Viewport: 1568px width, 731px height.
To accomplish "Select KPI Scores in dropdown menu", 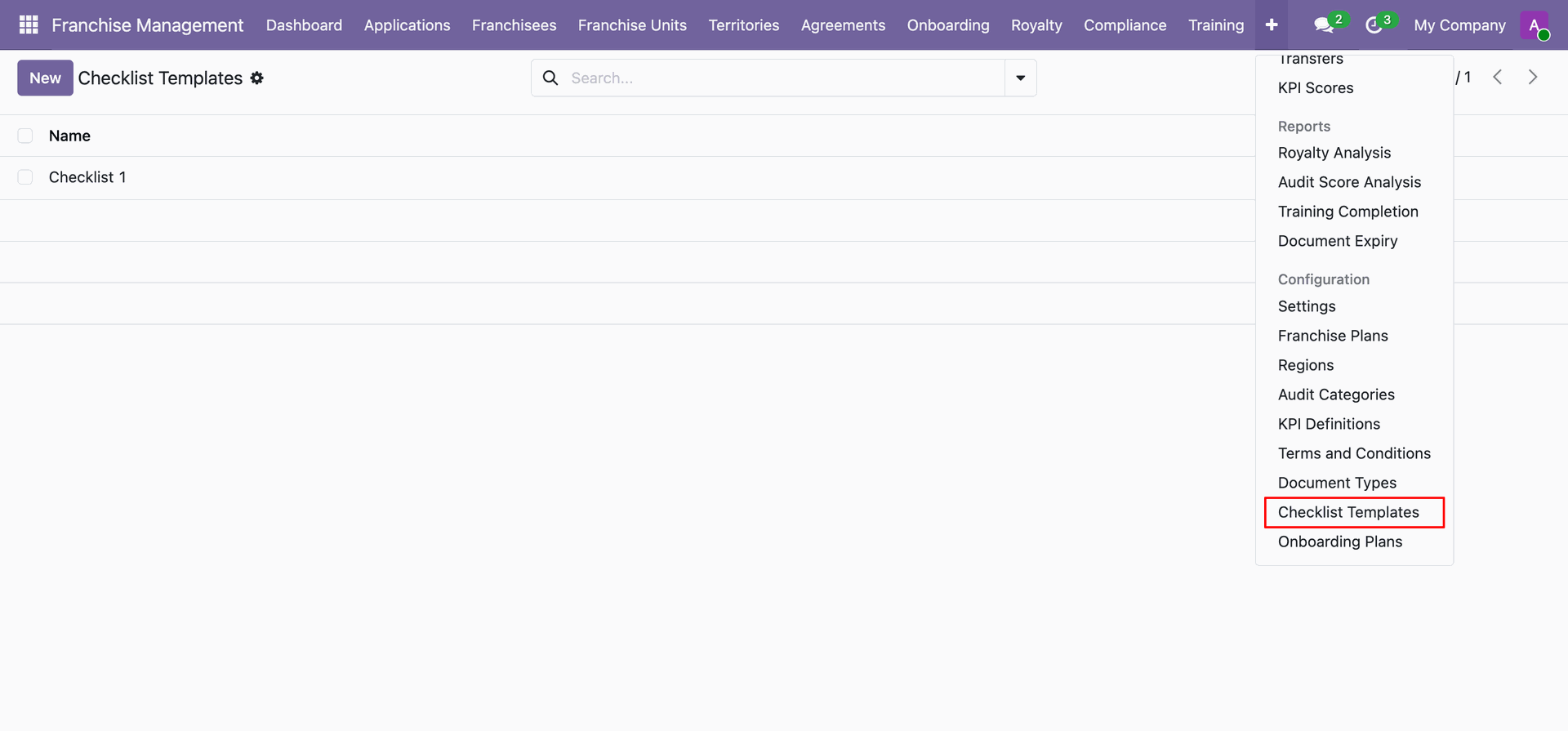I will [x=1316, y=88].
